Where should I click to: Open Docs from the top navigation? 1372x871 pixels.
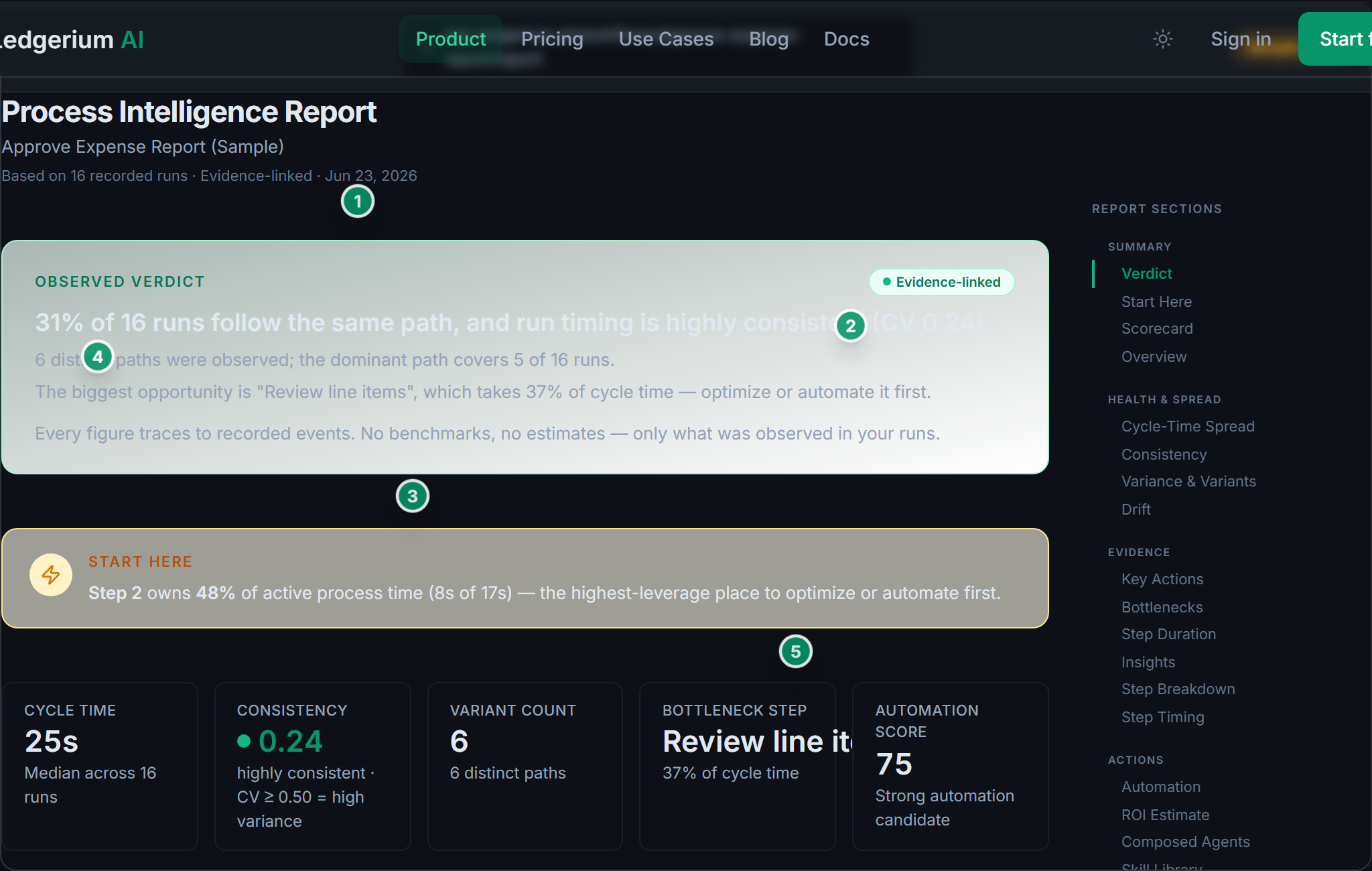(846, 39)
